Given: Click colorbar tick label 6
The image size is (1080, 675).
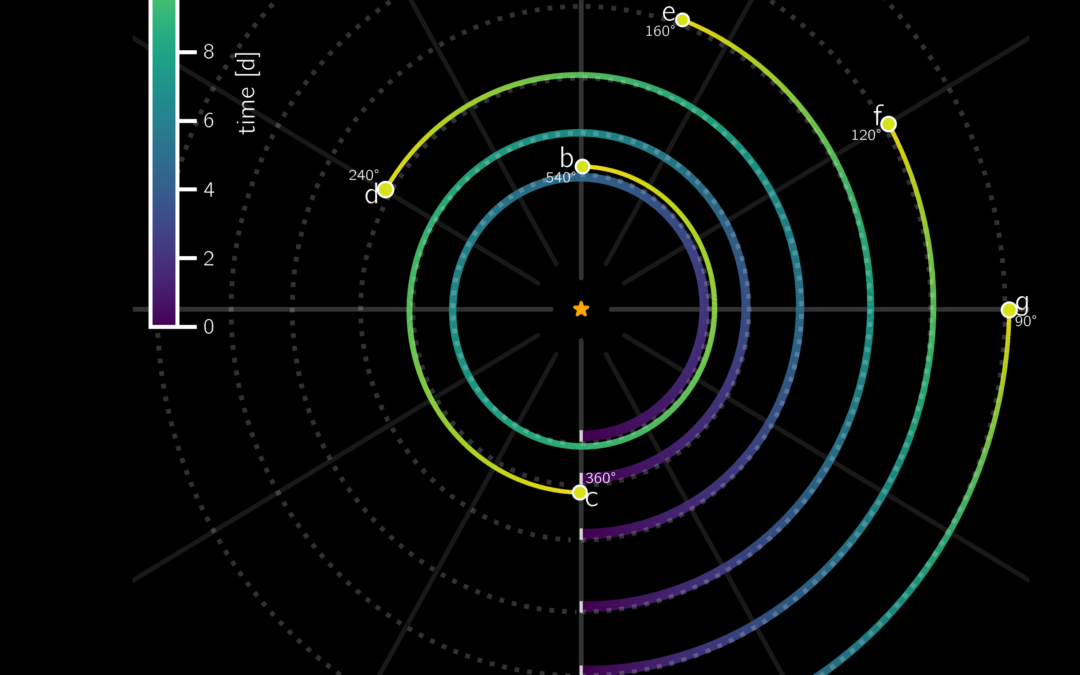Looking at the screenshot, I should tap(209, 121).
